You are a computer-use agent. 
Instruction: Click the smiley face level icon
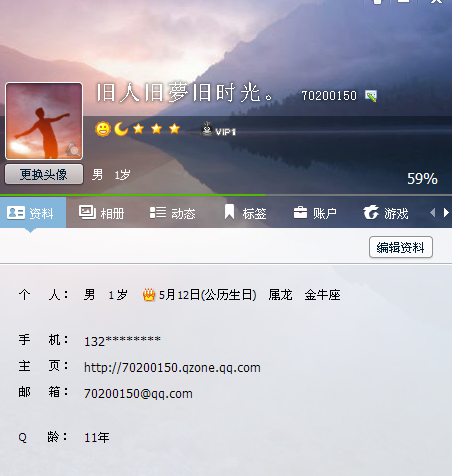pos(103,129)
